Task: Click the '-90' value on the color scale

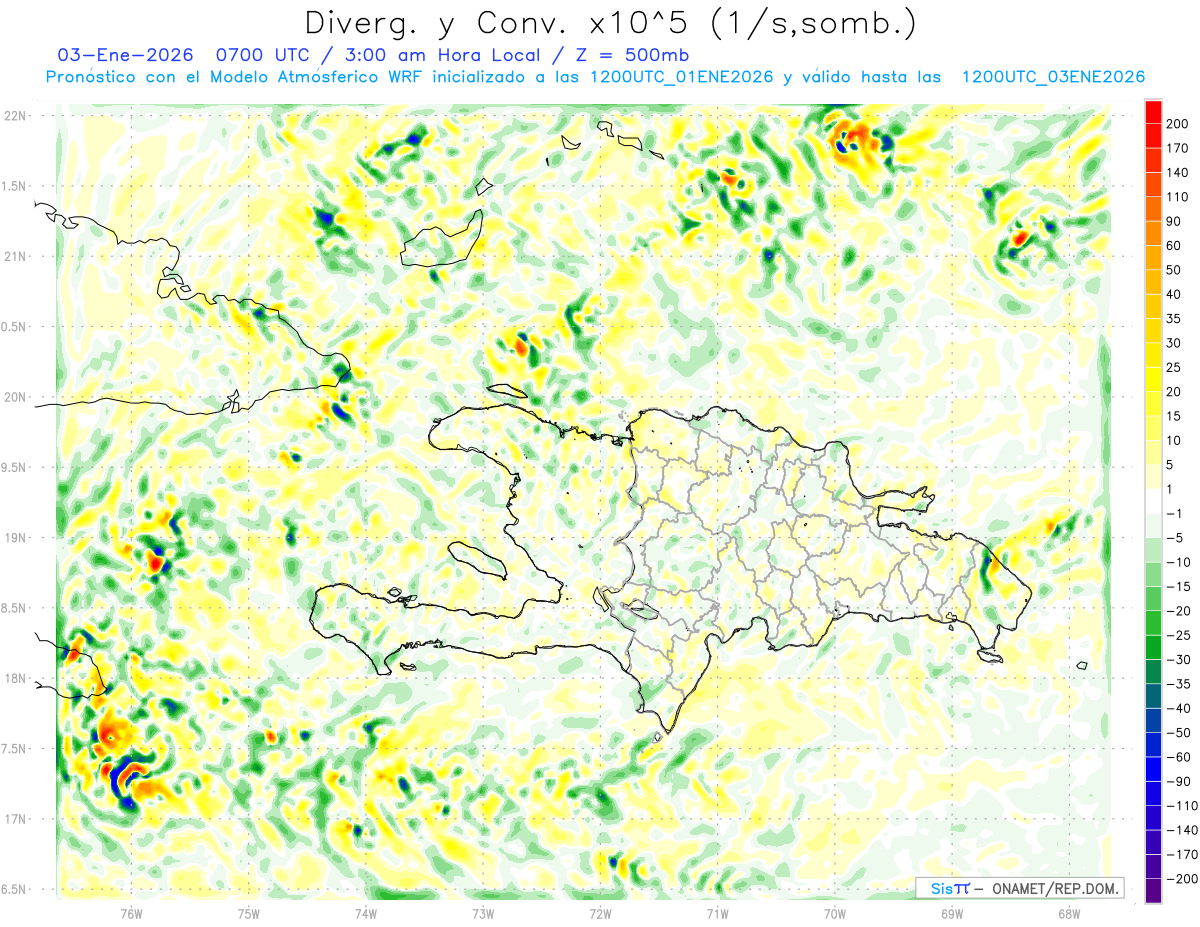Action: [x=1179, y=781]
